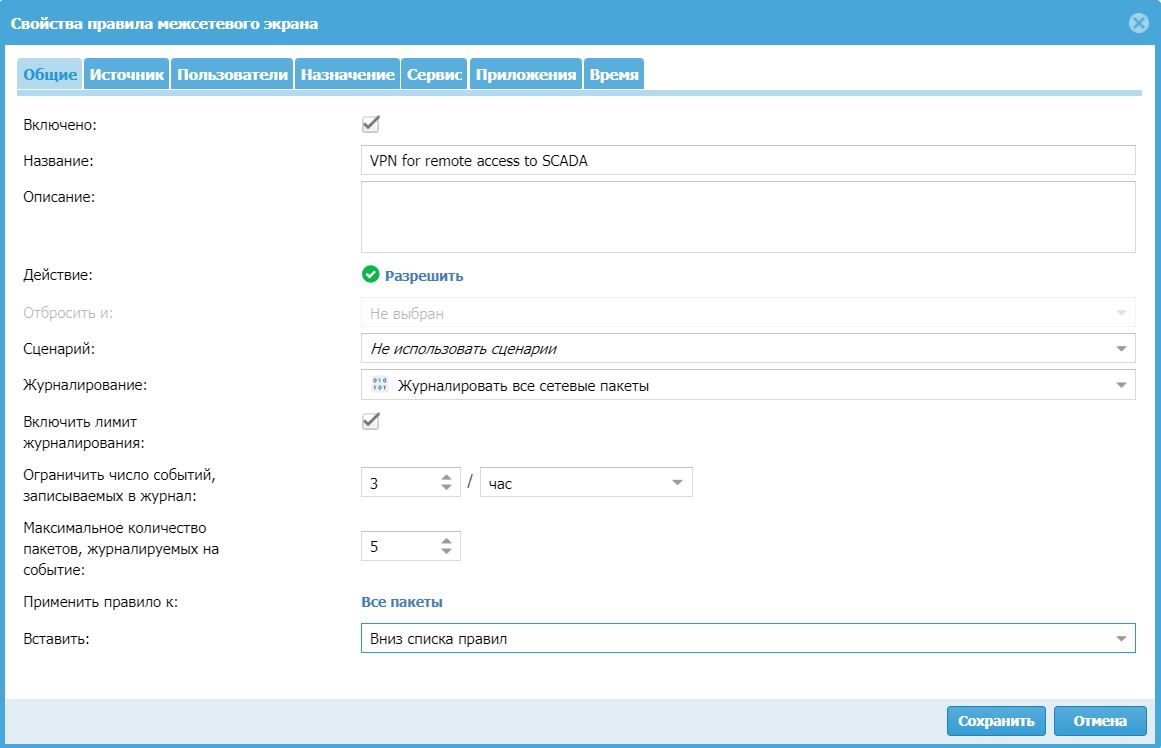Open the Журналирование dropdown
The height and width of the screenshot is (748, 1161).
coord(748,385)
